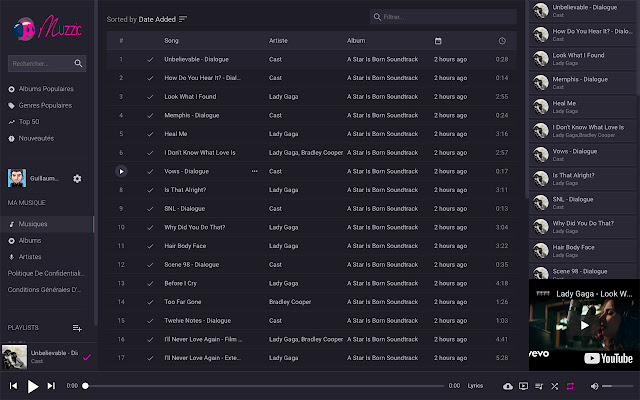Click the Guillaum username label
The width and height of the screenshot is (640, 400).
44,178
